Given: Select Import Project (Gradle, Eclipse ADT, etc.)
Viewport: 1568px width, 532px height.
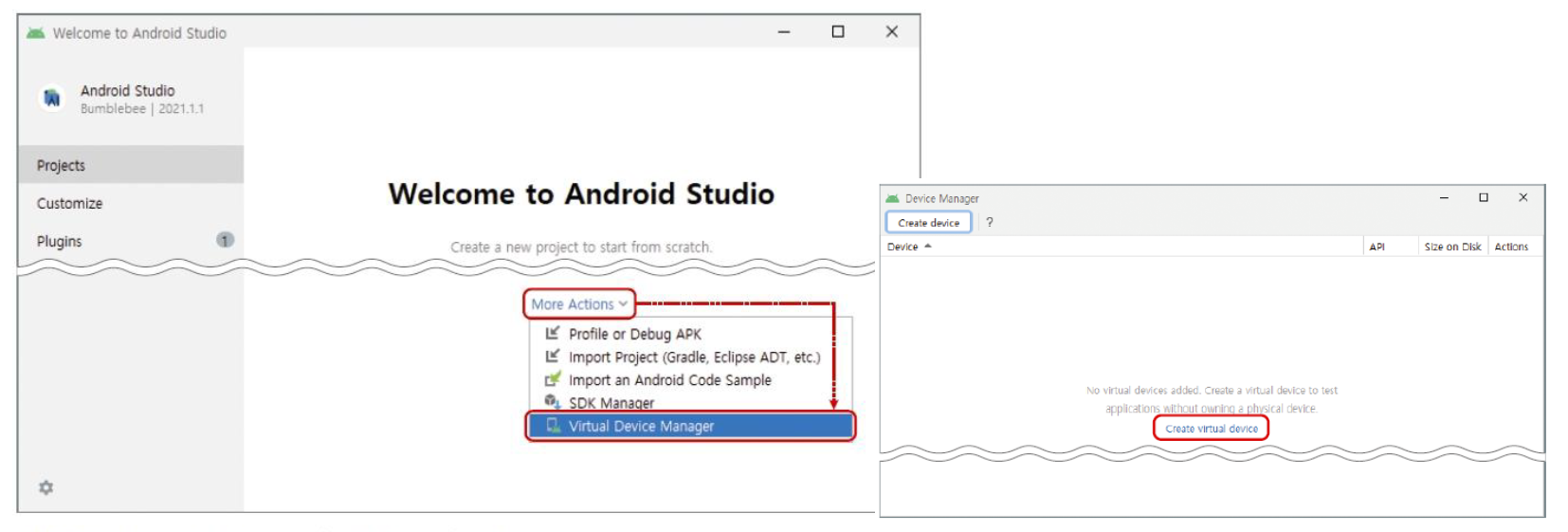Looking at the screenshot, I should point(691,357).
